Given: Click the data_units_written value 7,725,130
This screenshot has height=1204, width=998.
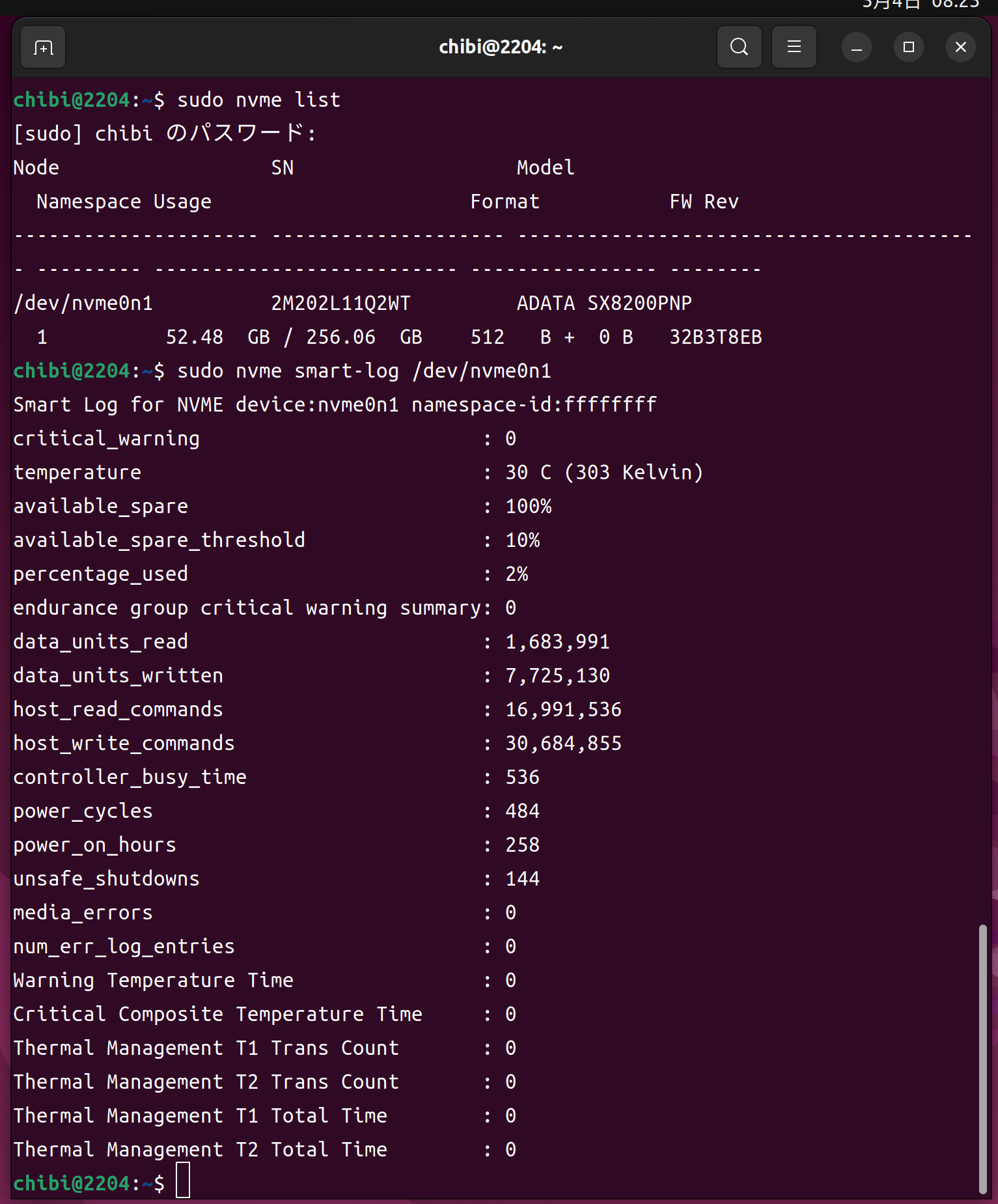Looking at the screenshot, I should point(557,676).
